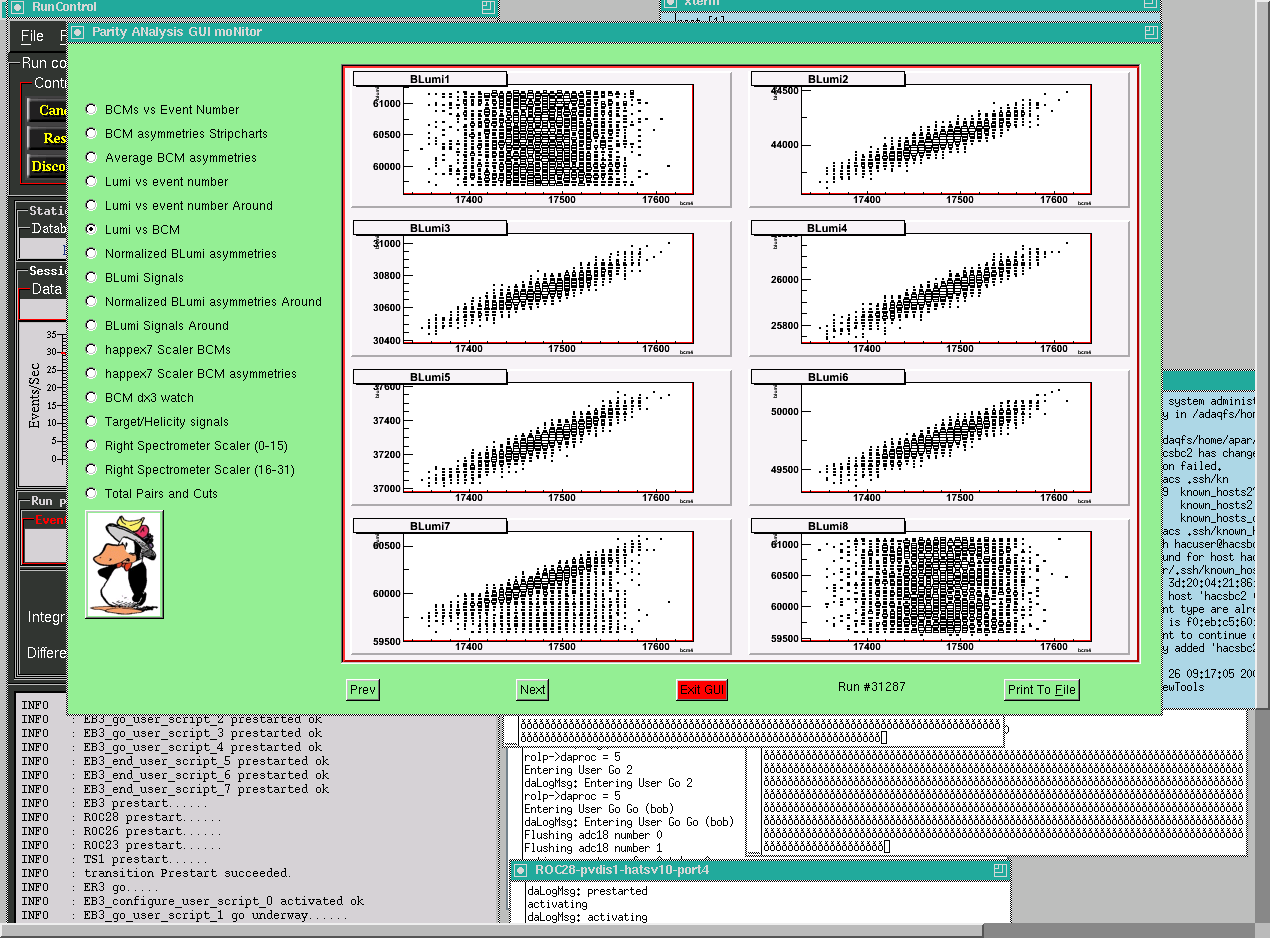The image size is (1270, 938).
Task: Click the BLumi1 plot
Action: tap(542, 138)
